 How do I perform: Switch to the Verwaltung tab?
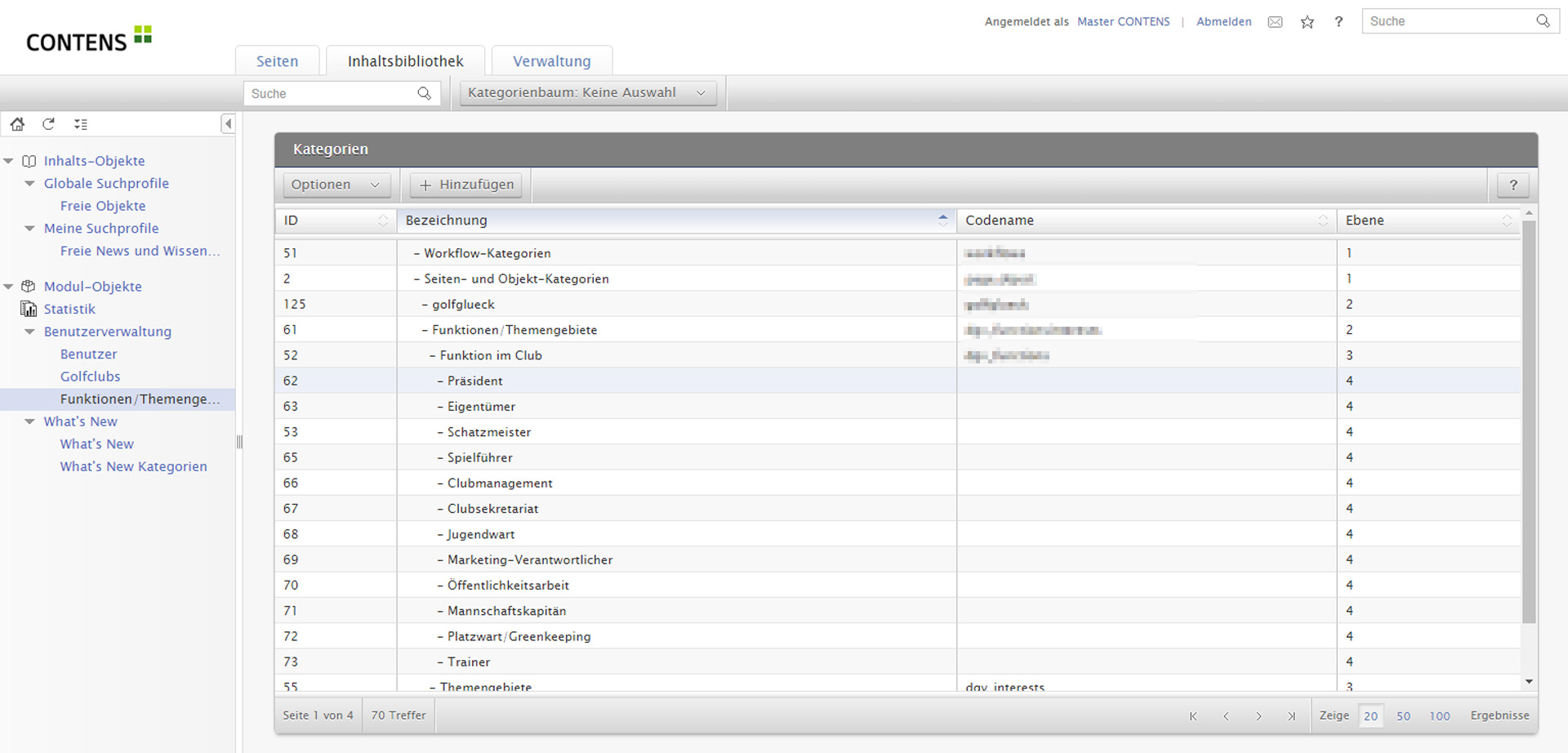point(551,61)
